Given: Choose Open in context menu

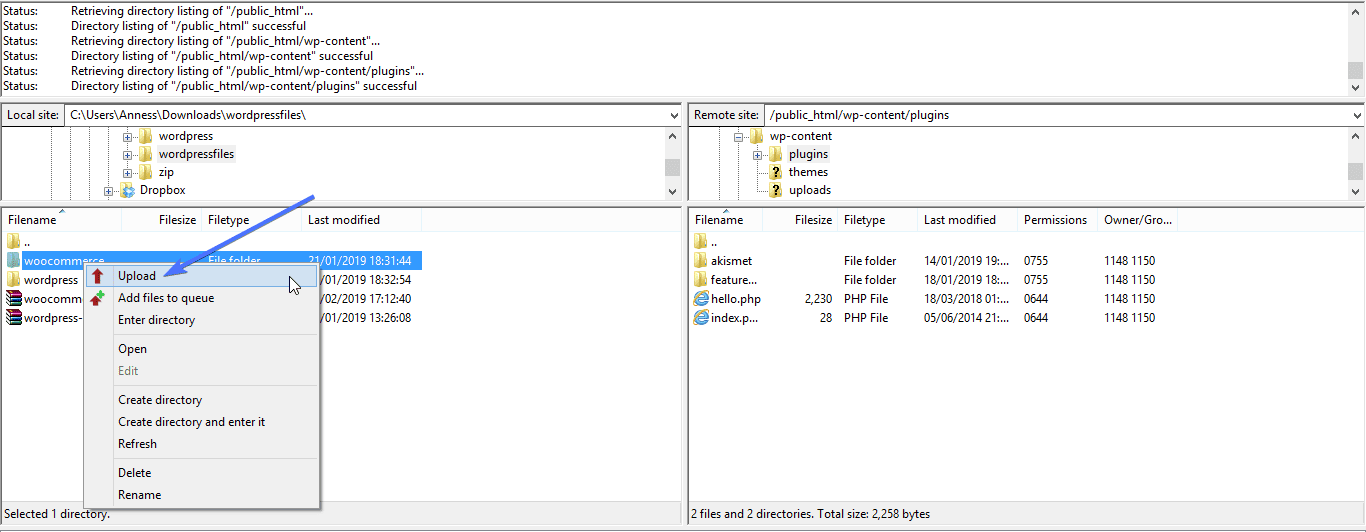Looking at the screenshot, I should point(202,349).
